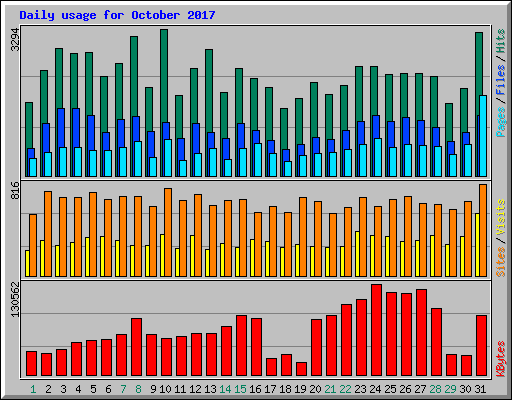Screen dimensions: 512x400
Task: Click the 'Sites' legend label
Action: (x=501, y=262)
